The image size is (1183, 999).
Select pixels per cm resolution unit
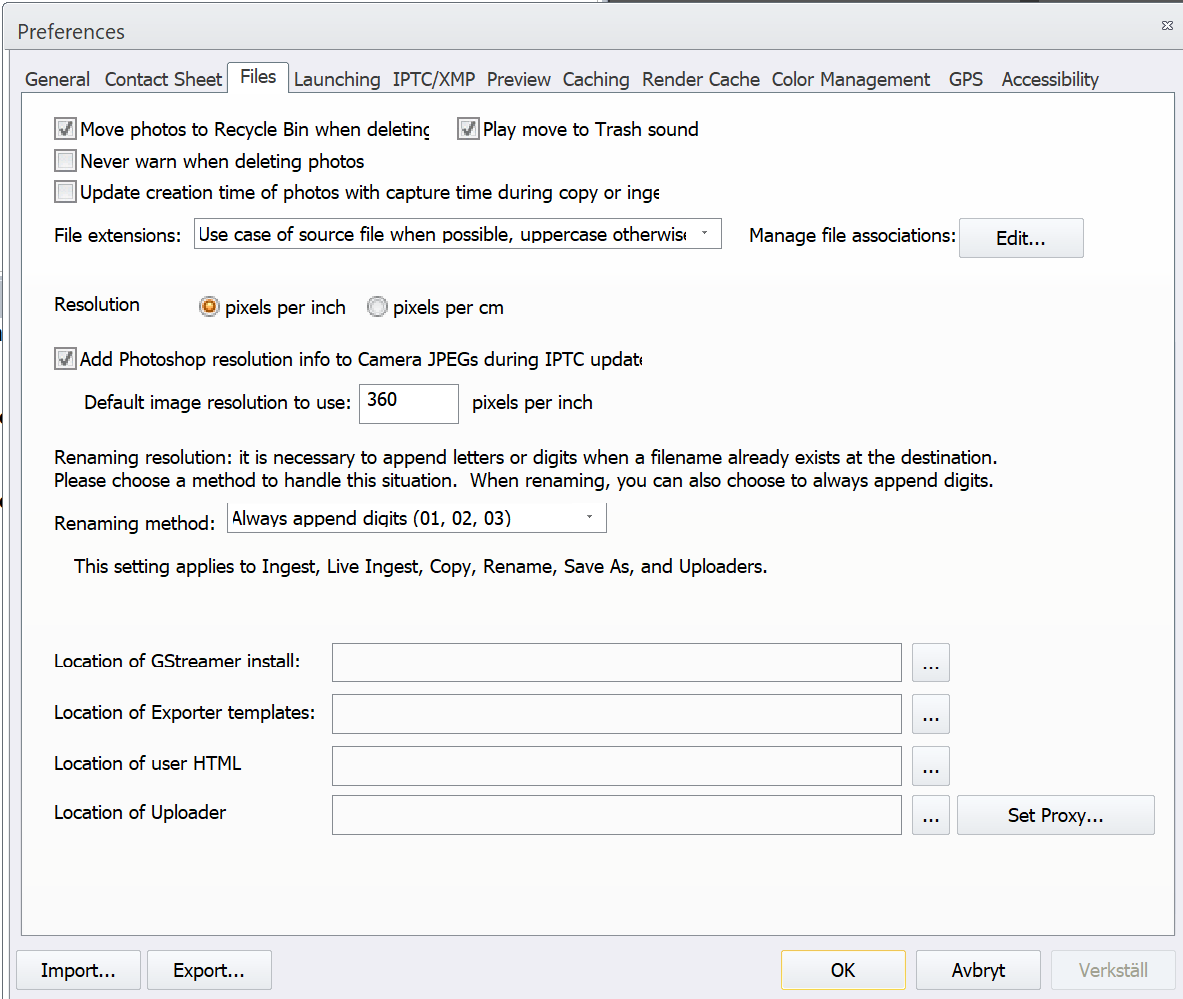[378, 308]
